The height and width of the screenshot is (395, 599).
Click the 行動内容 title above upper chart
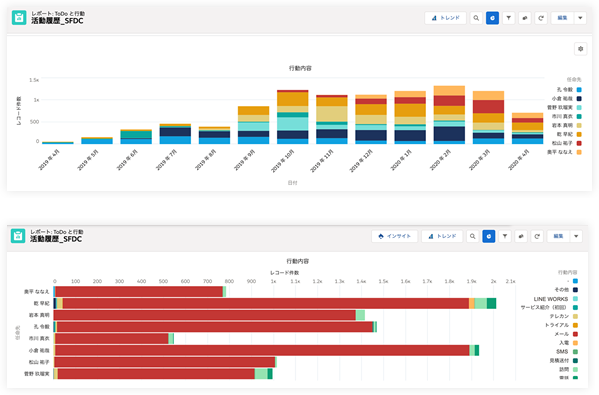pos(300,68)
